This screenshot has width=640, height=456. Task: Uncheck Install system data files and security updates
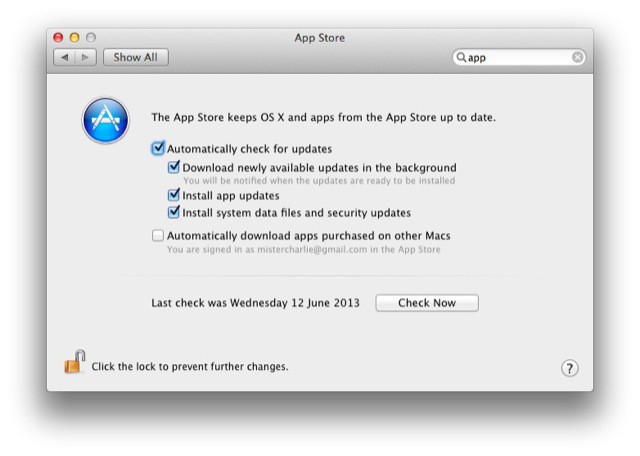174,212
